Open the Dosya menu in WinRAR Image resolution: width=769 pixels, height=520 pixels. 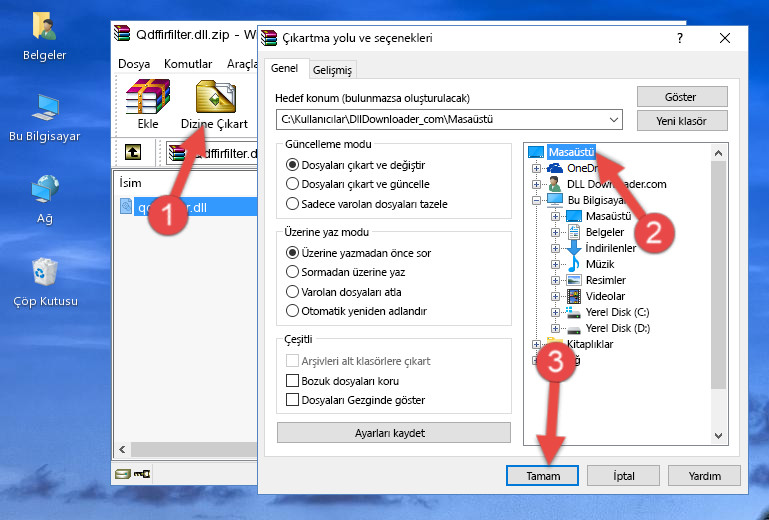pyautogui.click(x=134, y=64)
